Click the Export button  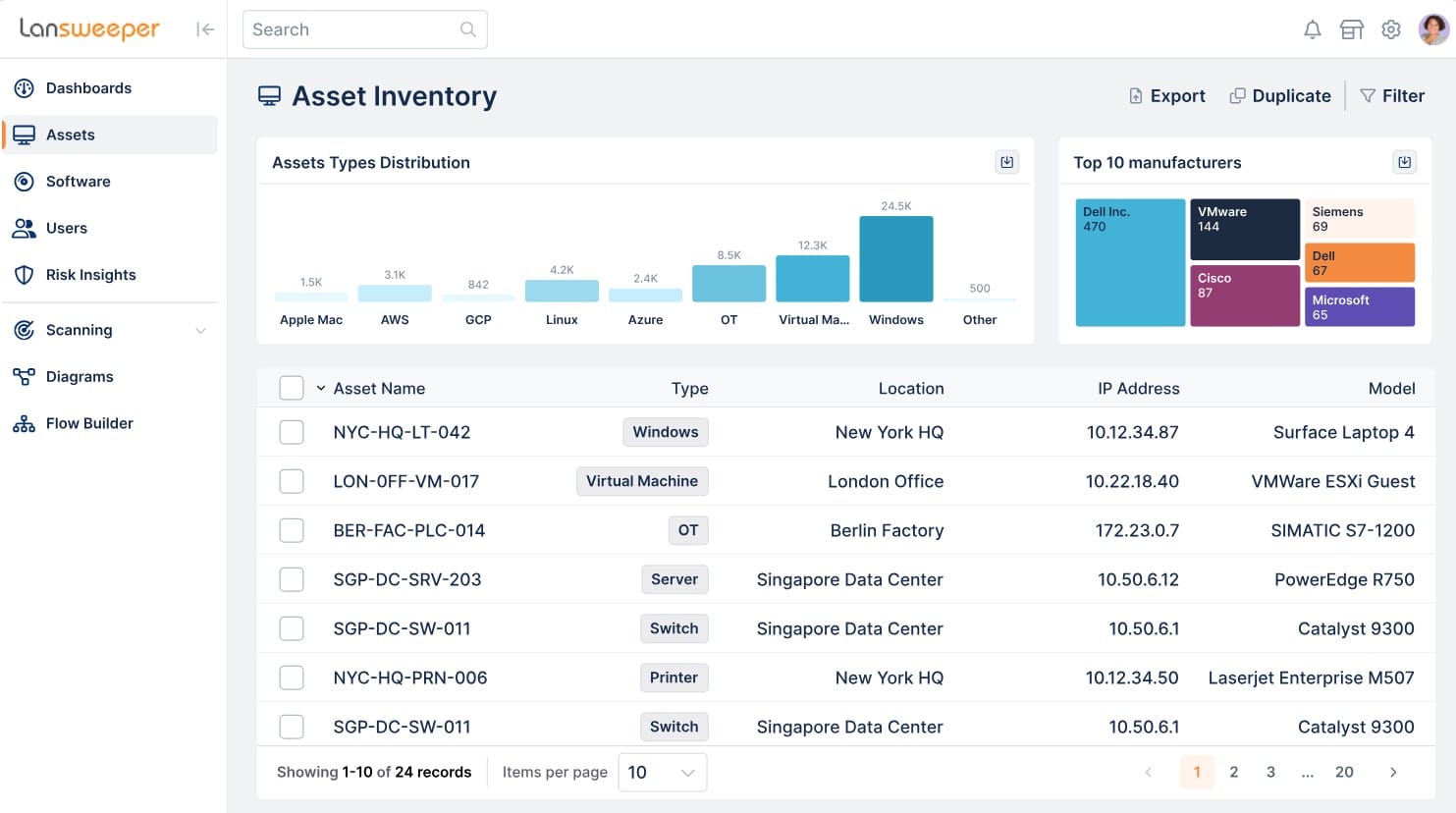[1166, 96]
